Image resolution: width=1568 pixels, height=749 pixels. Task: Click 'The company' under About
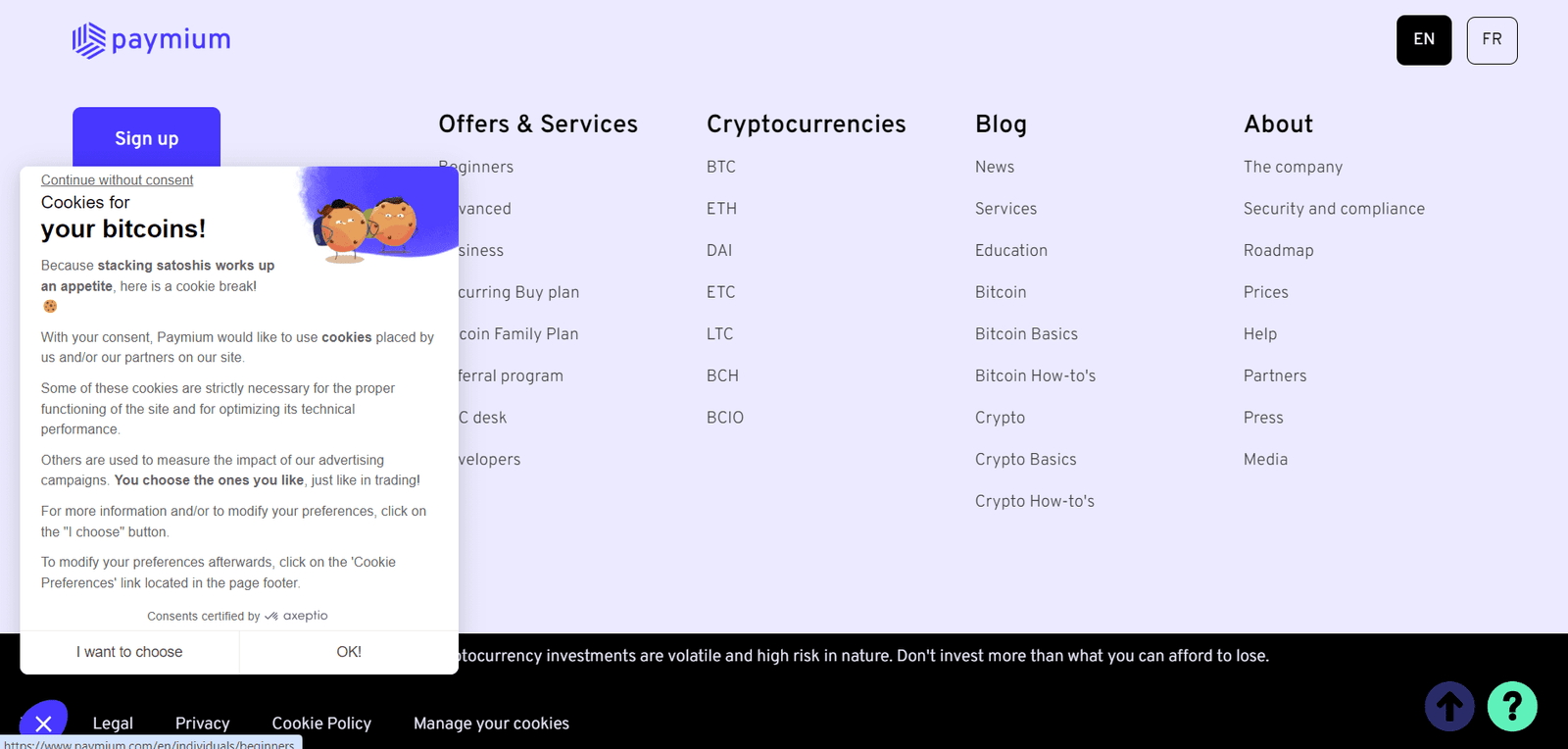pyautogui.click(x=1292, y=167)
